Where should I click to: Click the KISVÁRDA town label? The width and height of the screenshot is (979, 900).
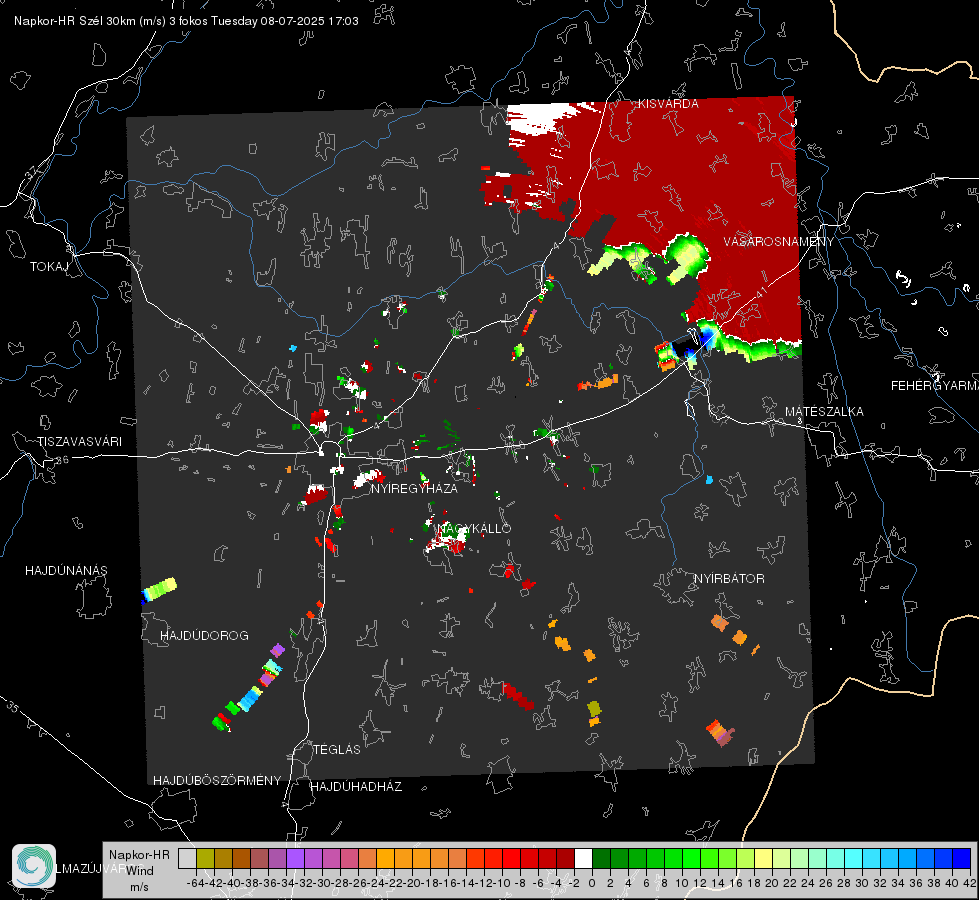(668, 104)
